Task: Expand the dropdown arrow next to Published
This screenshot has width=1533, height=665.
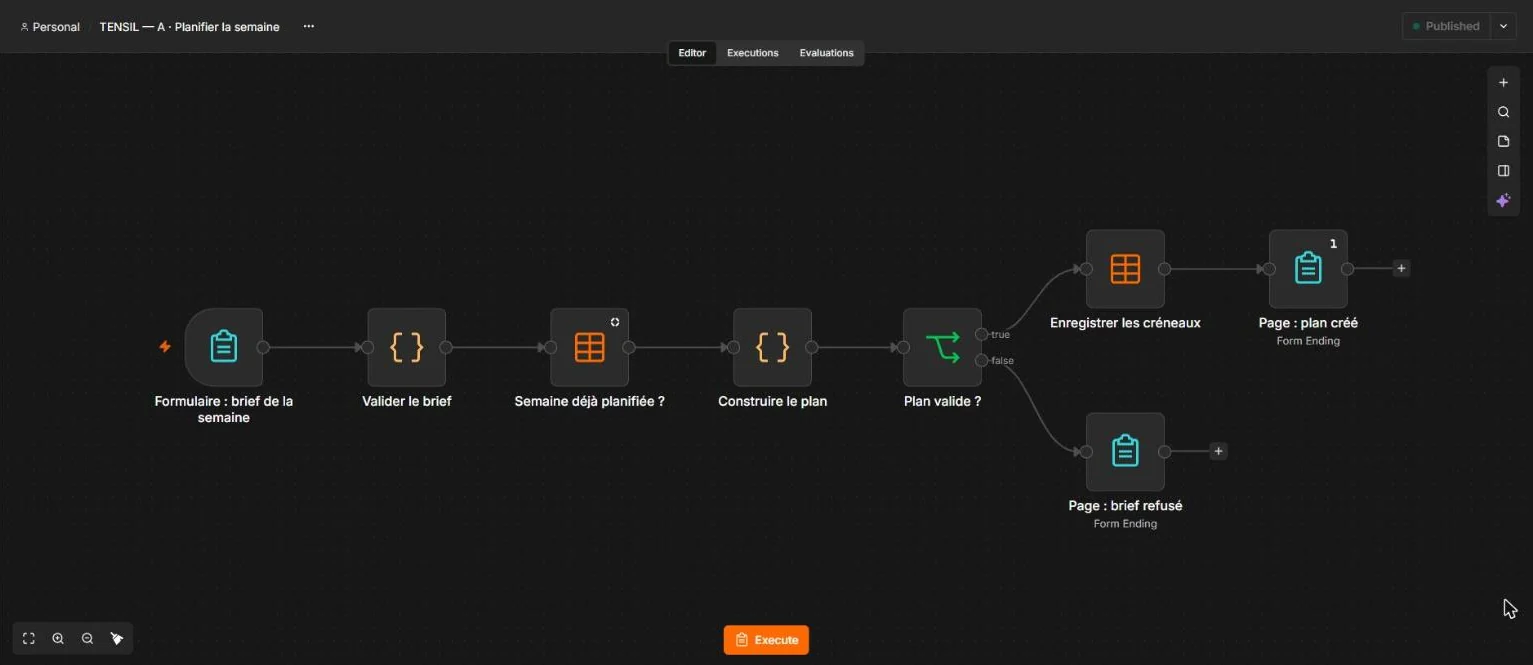Action: click(x=1503, y=26)
